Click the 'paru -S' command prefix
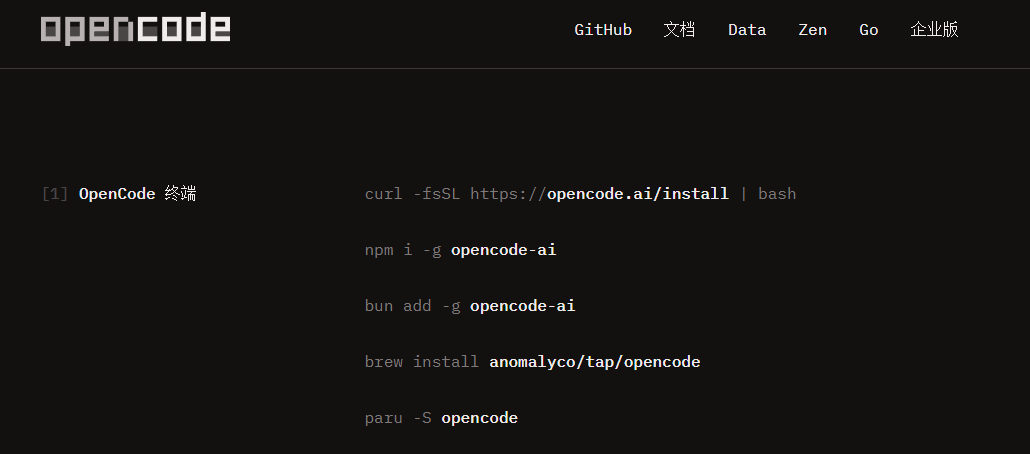This screenshot has height=454, width=1030. [398, 418]
